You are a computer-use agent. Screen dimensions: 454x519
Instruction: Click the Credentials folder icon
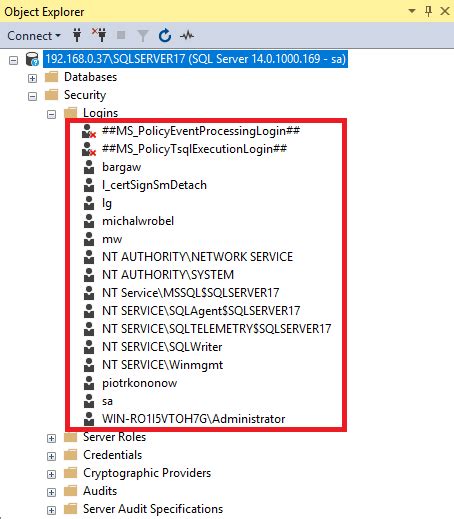70,455
